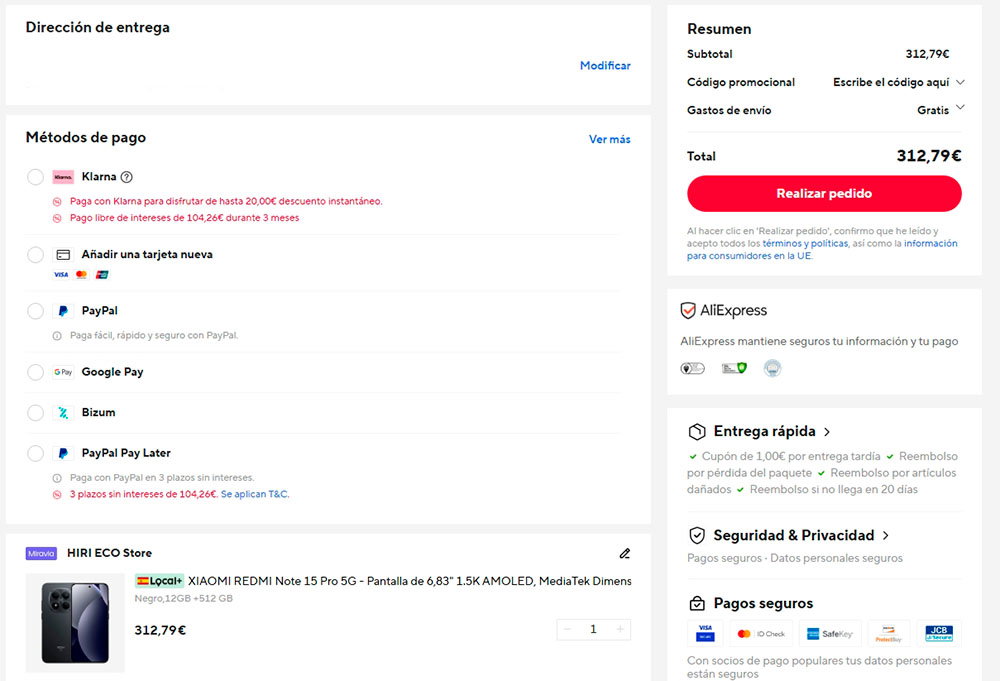Click the Xiaomi Redmi phone thumbnail

75,623
